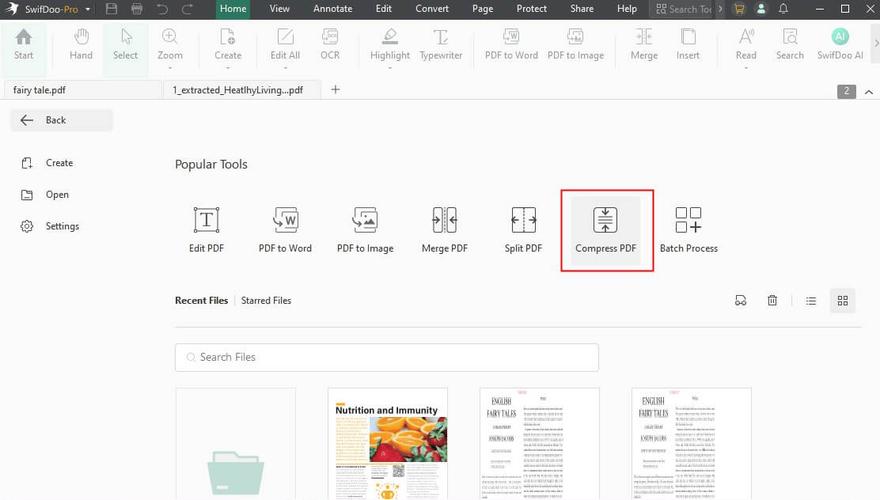
Task: Open the Help menu
Action: pos(627,9)
